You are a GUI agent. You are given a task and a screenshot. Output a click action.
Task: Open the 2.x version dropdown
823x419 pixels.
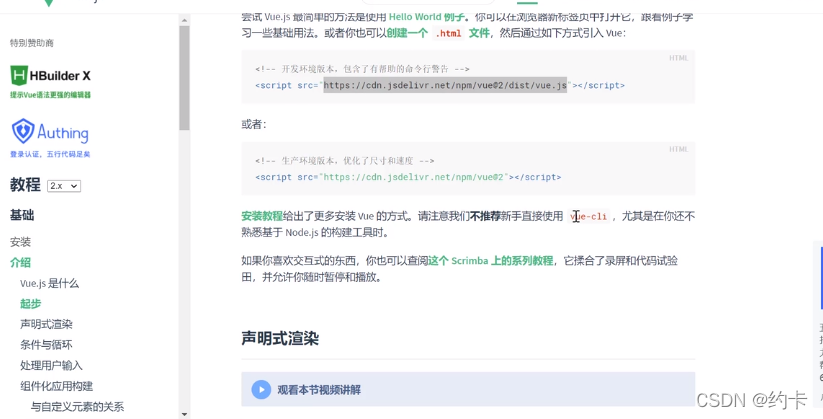click(x=64, y=186)
